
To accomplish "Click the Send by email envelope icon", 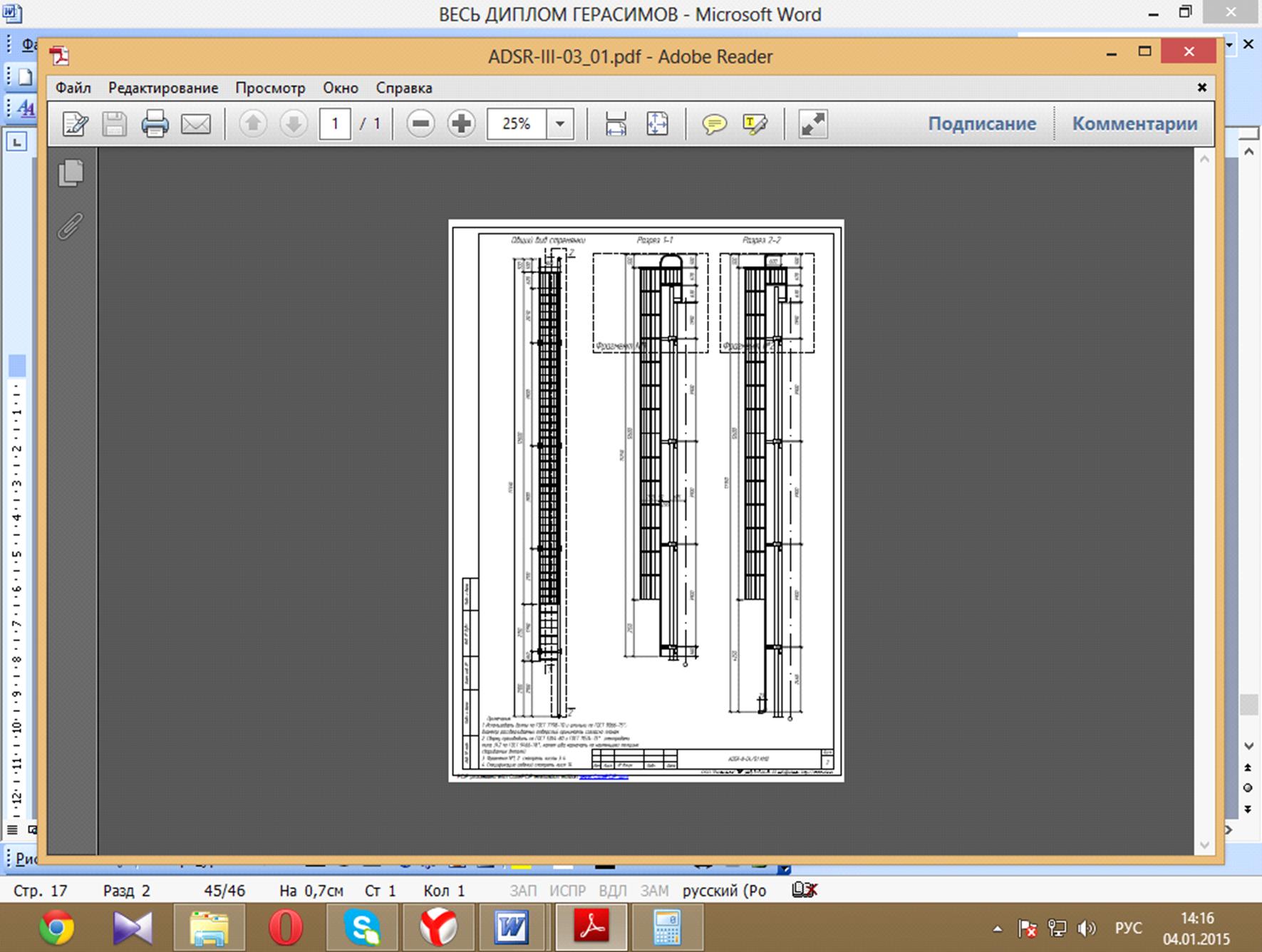I will pos(196,124).
